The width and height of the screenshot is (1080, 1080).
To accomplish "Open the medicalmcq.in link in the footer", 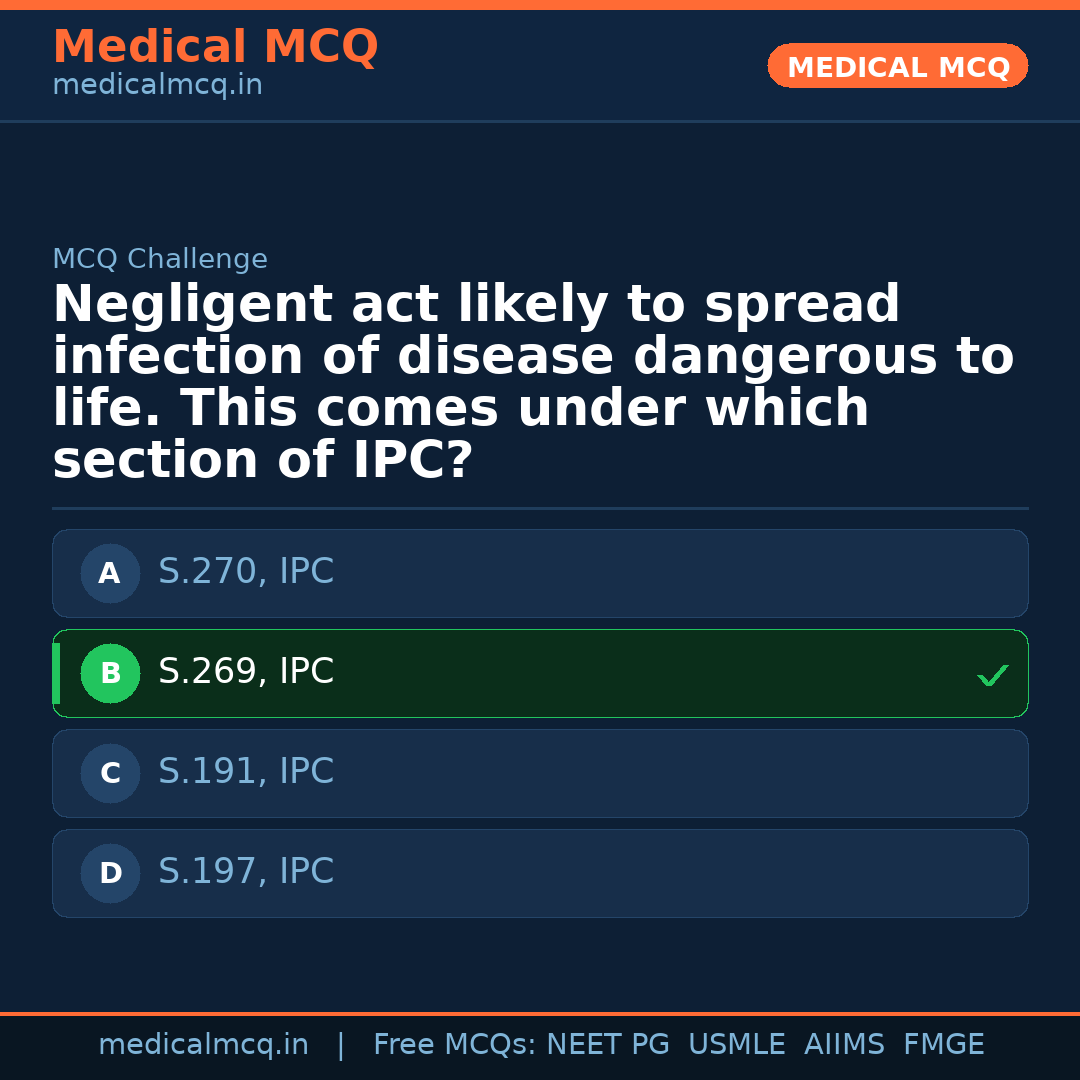I will click(x=203, y=1045).
